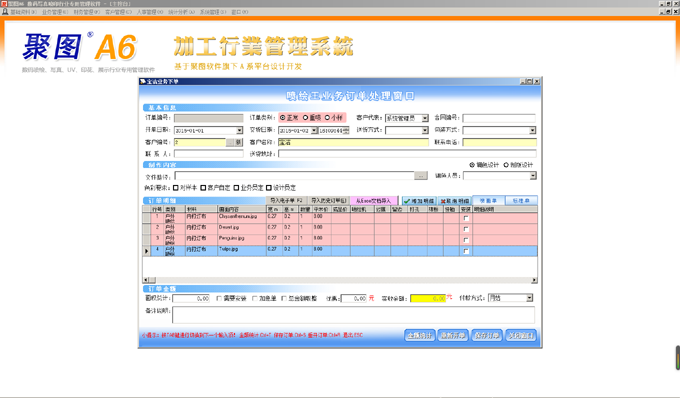Tick the 对样本 color requirement checkbox
The width and height of the screenshot is (680, 398).
point(176,188)
